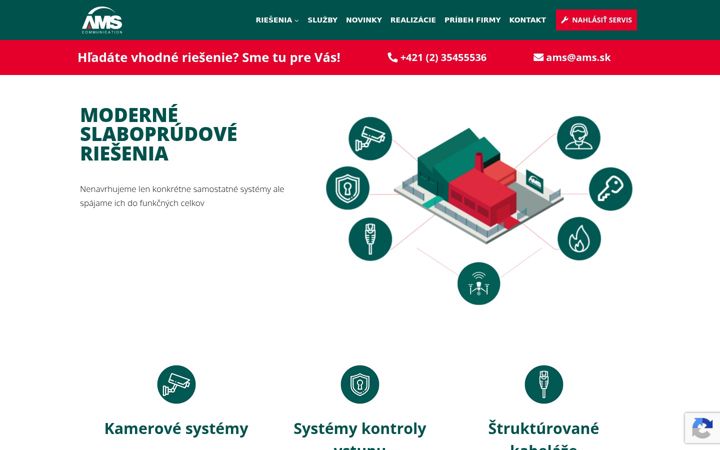Open the Štruktúrované kabeláže heading

[x=544, y=435]
